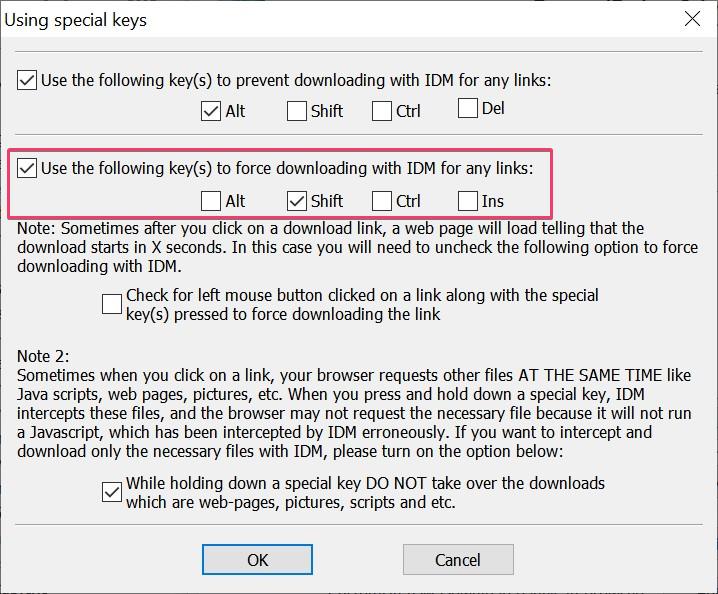This screenshot has width=718, height=594.
Task: Toggle the prevent downloading with IDM checkbox
Action: [x=27, y=80]
